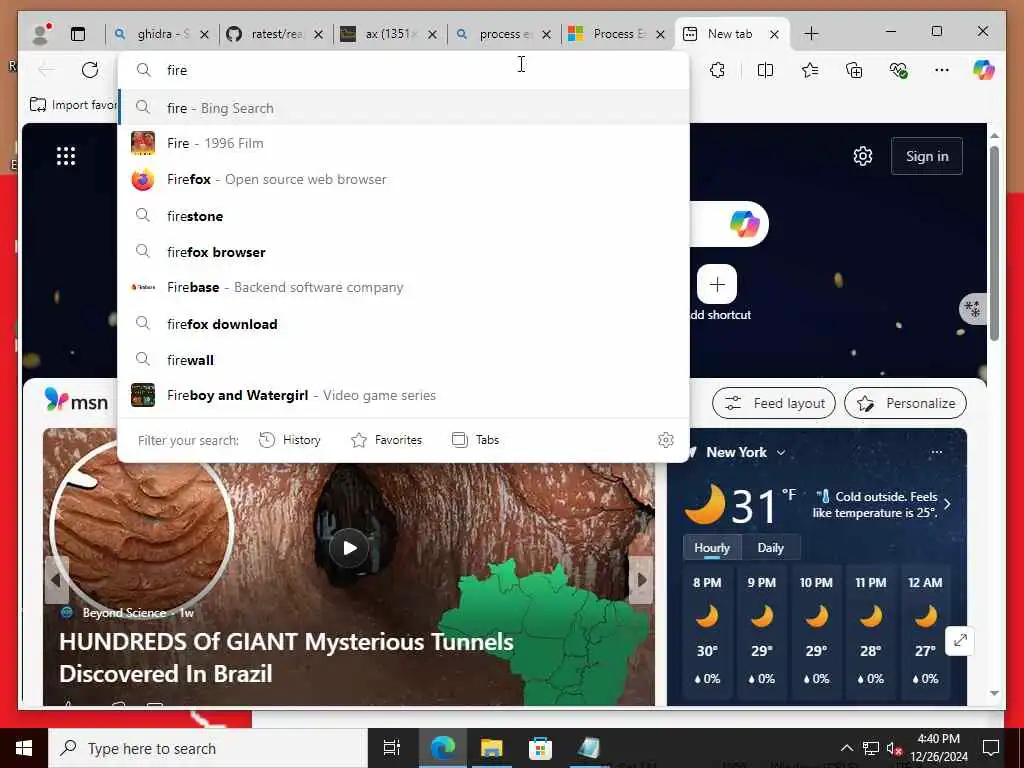1024x768 pixels.
Task: Select the firewall suggestion
Action: (404, 360)
